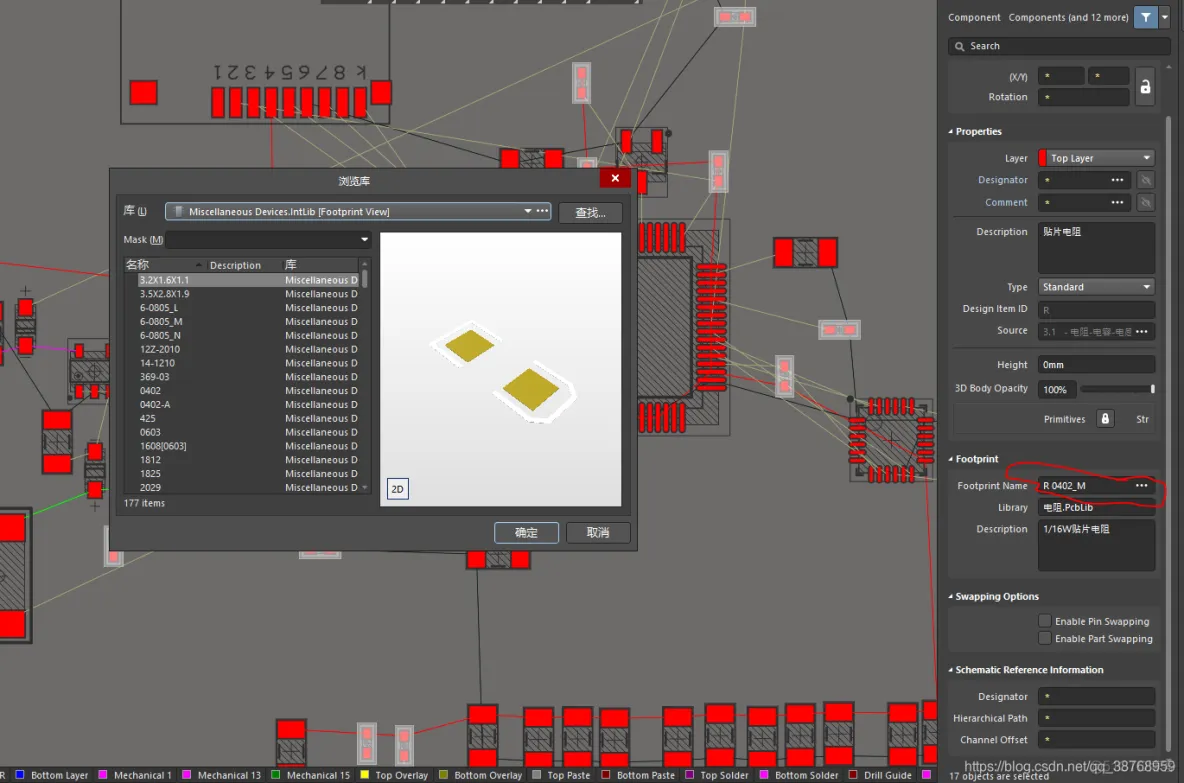Click the 3D Body Opacity slider
This screenshot has height=783, width=1184.
tap(1118, 390)
